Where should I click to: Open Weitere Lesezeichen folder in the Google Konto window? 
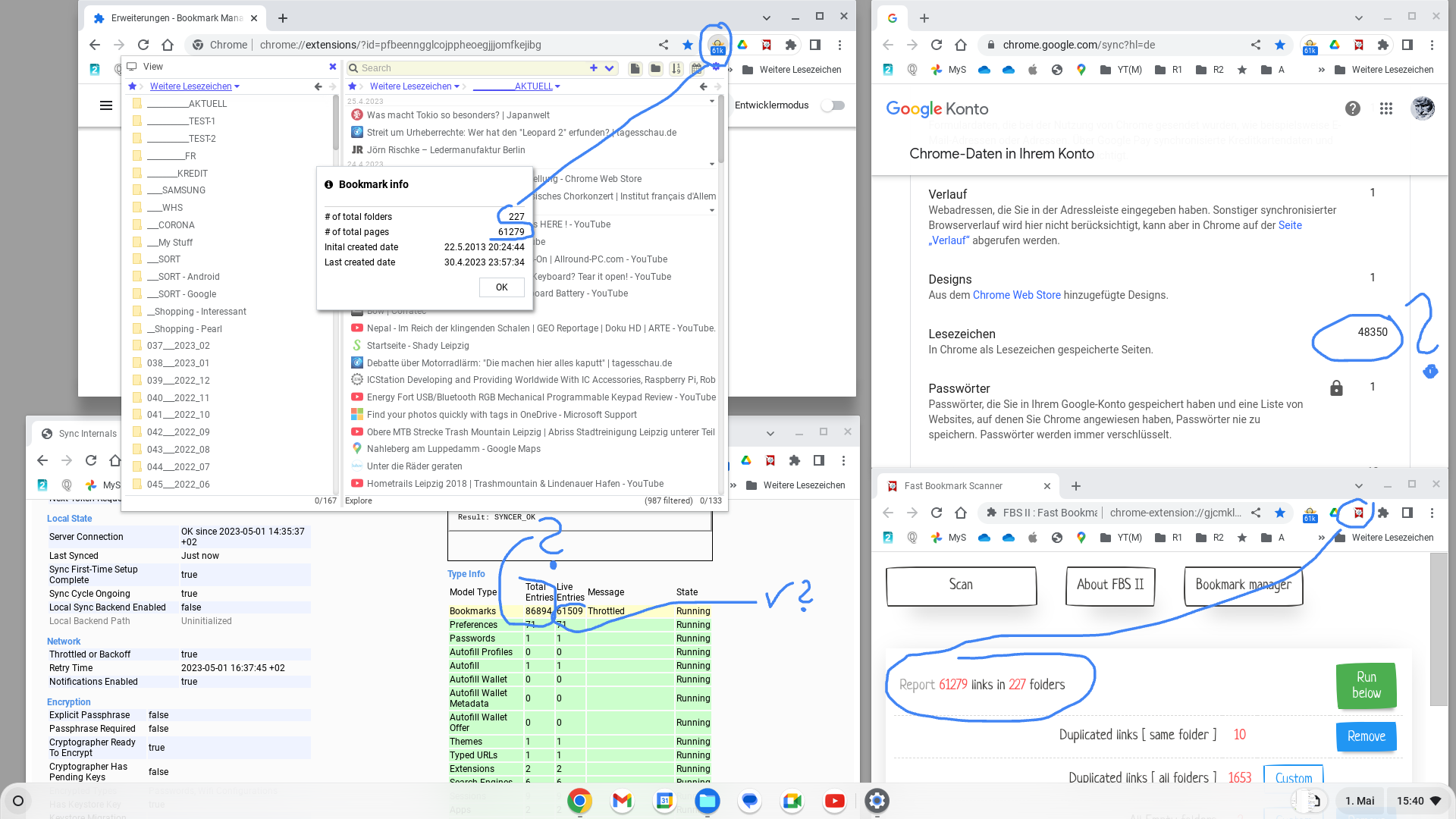1384,70
